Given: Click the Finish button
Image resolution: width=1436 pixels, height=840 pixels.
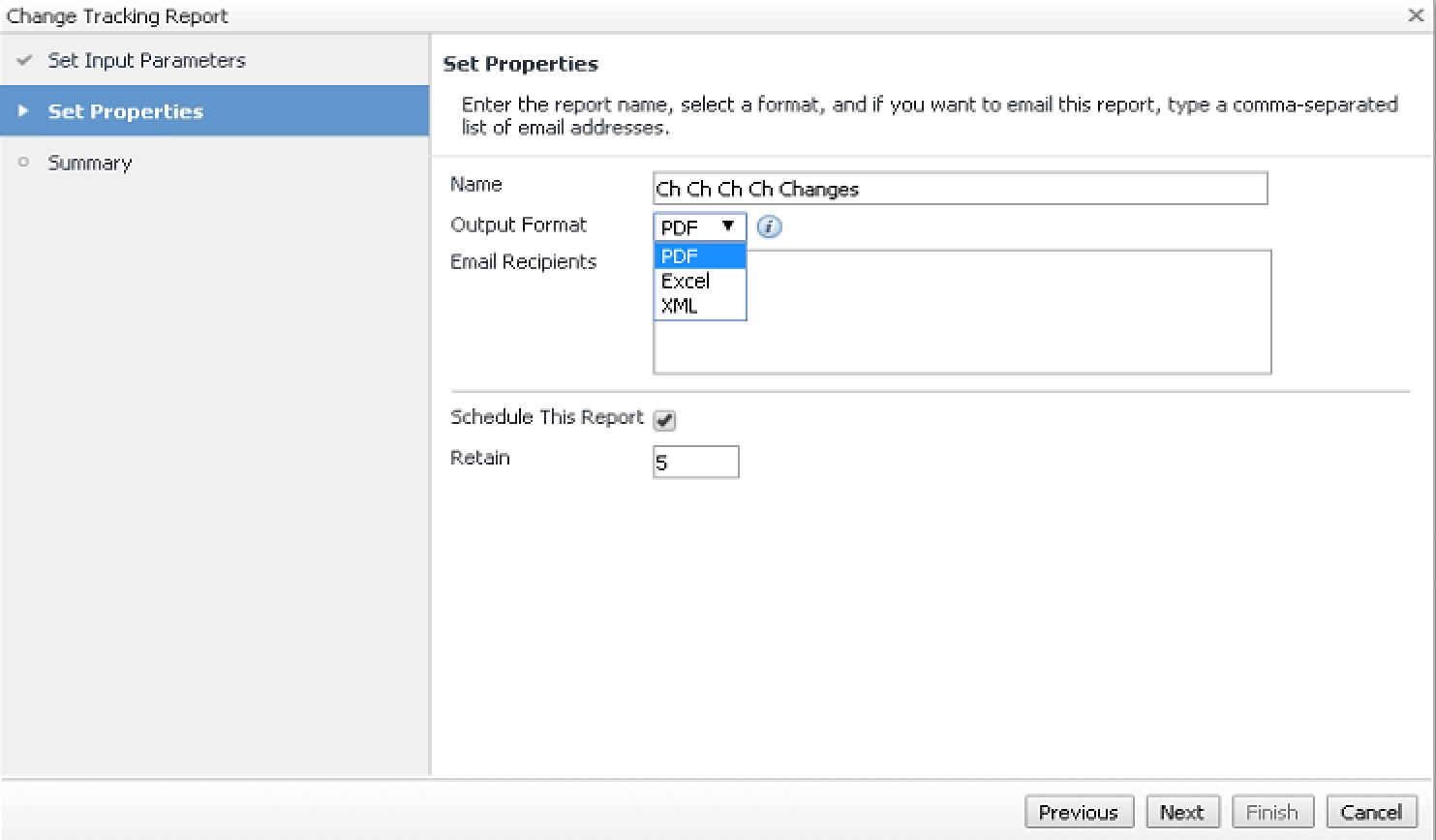Looking at the screenshot, I should pyautogui.click(x=1271, y=812).
